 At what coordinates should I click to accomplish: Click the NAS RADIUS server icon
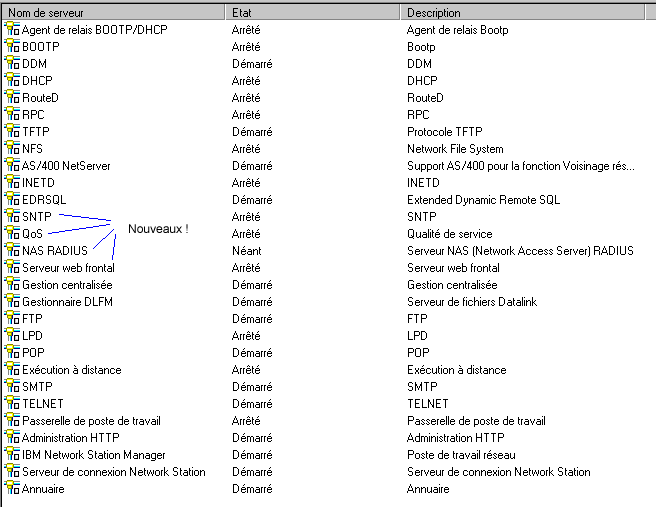point(12,250)
